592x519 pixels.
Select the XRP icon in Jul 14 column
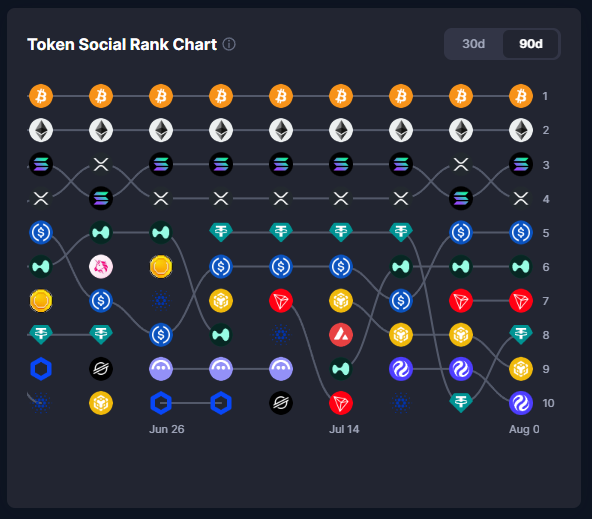click(x=341, y=198)
